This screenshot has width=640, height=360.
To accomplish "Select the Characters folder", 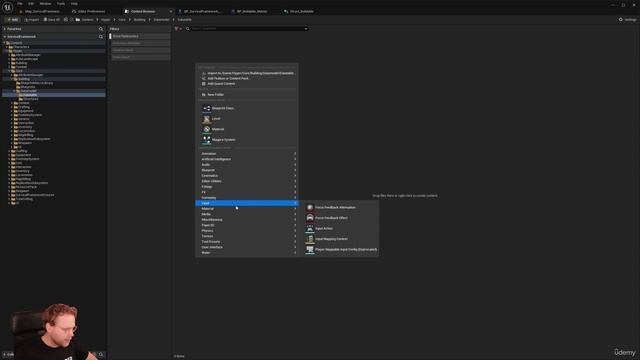I will point(22,47).
